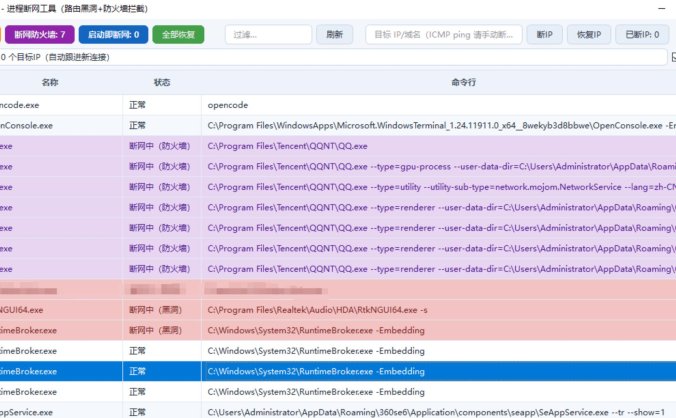Viewport: 676px width, 418px height.
Task: Select the nConsole.exe name cell
Action: click(x=61, y=126)
